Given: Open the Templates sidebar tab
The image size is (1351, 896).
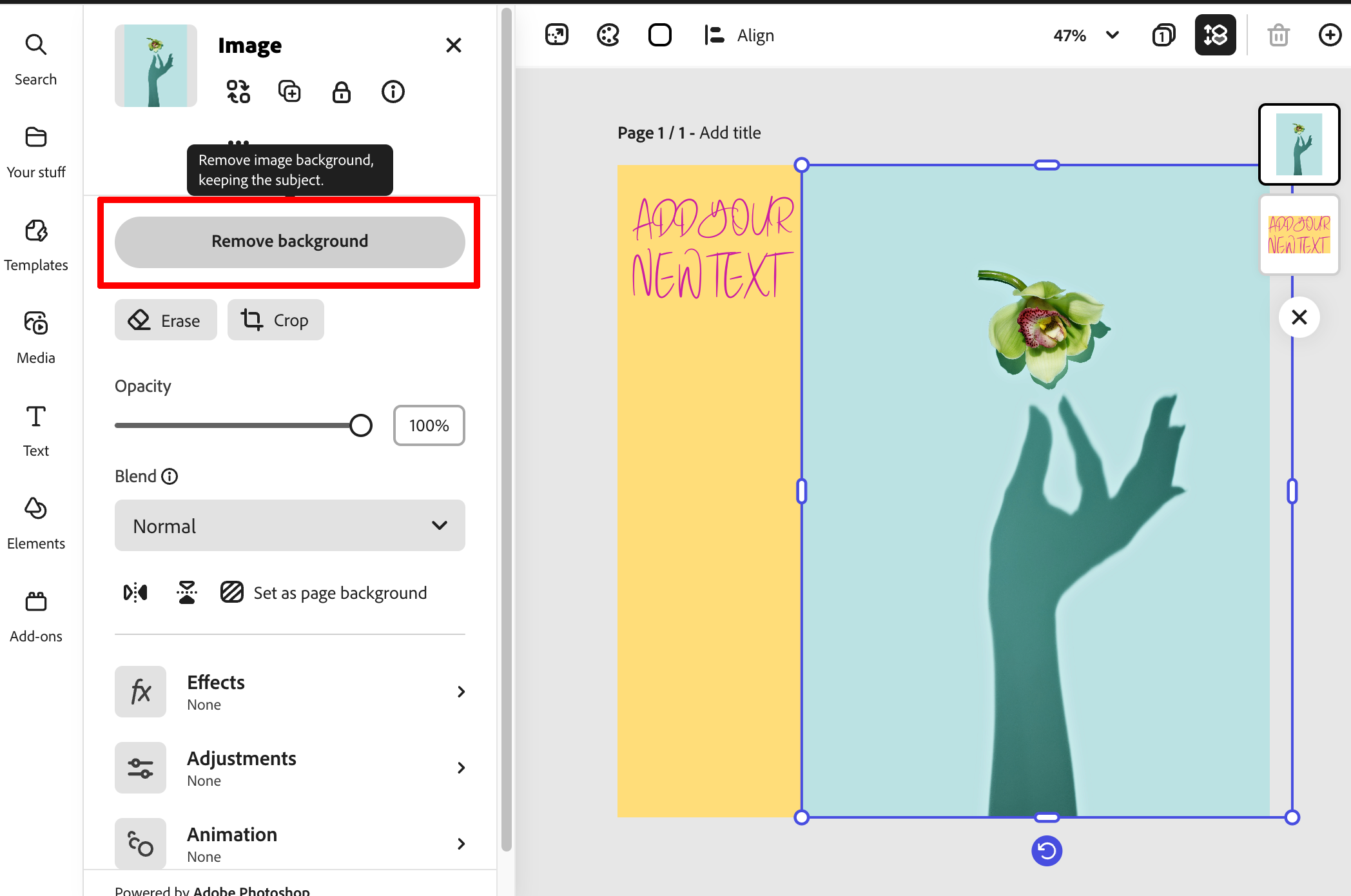Looking at the screenshot, I should (36, 245).
